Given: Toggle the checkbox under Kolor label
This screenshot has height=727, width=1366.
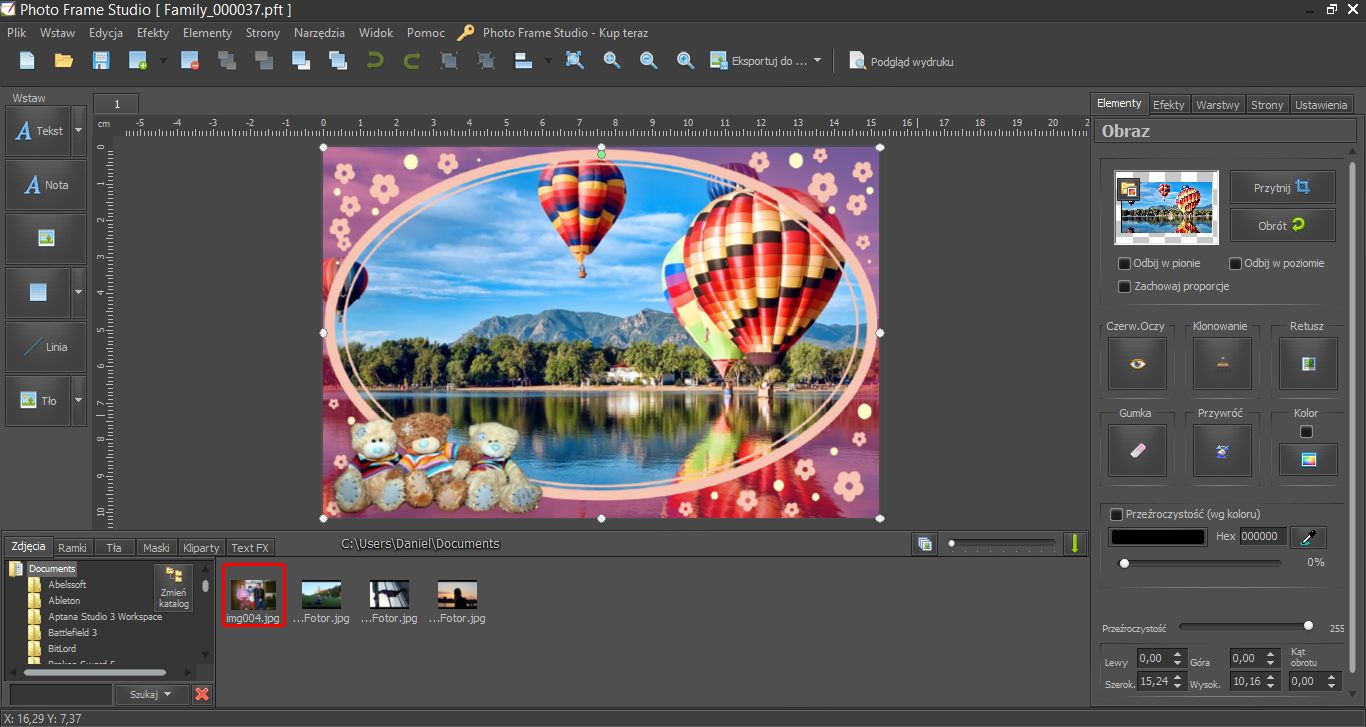Looking at the screenshot, I should (1306, 432).
